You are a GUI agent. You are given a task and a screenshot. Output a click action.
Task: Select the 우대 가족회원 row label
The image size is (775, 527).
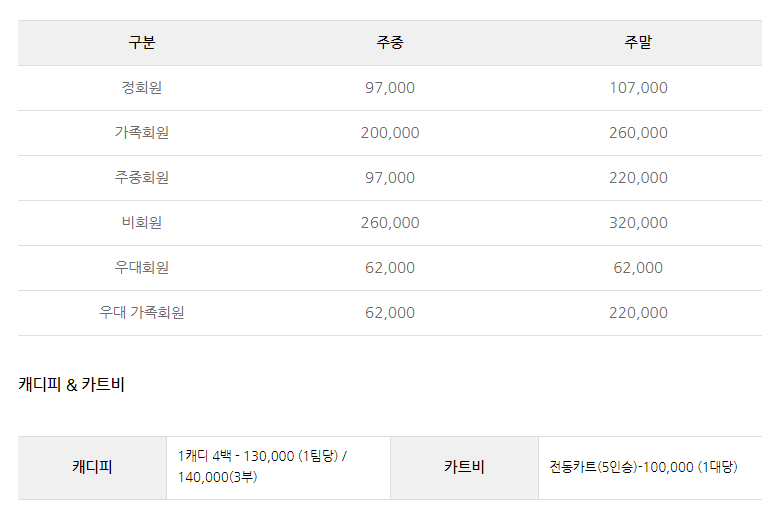click(x=142, y=312)
